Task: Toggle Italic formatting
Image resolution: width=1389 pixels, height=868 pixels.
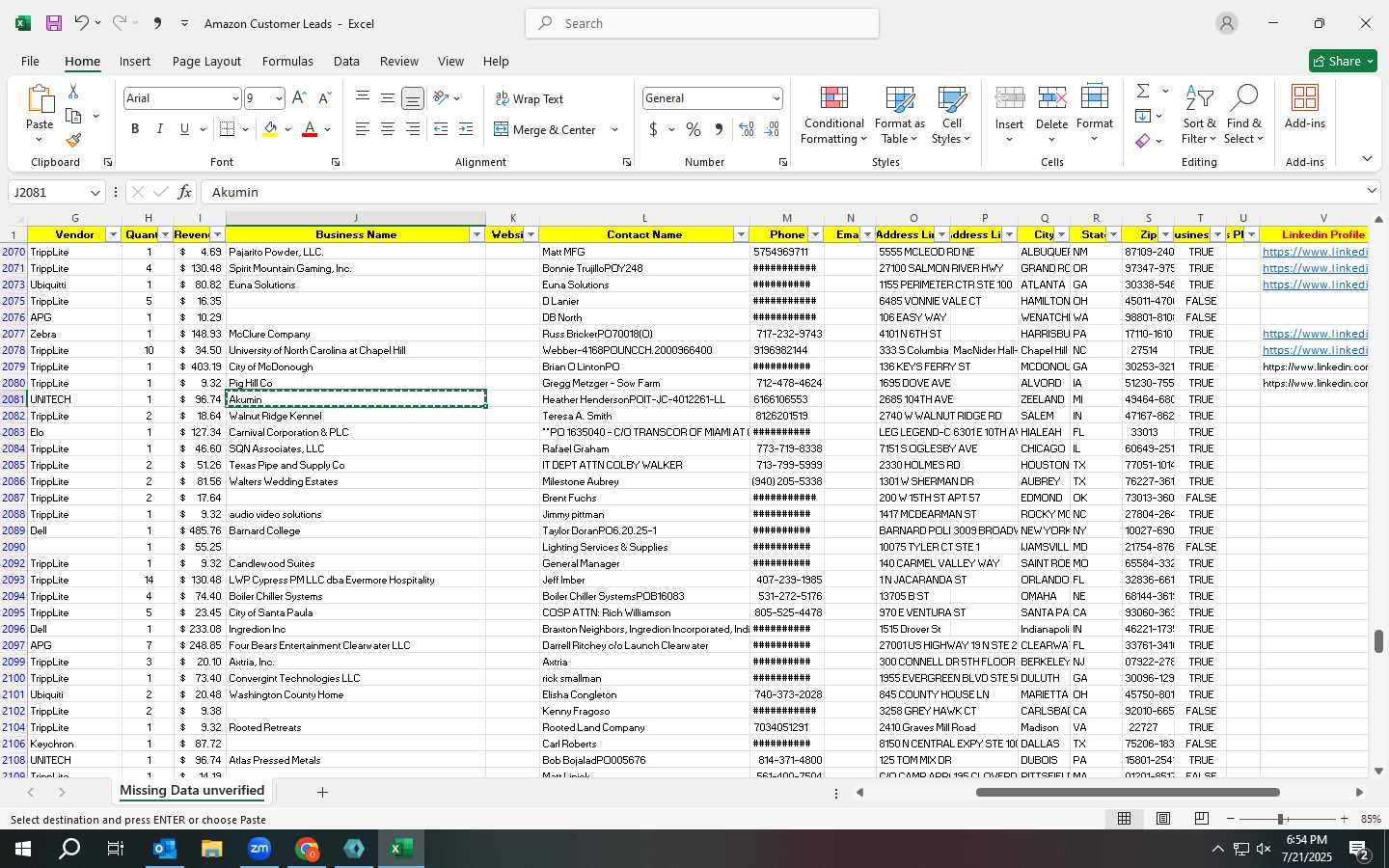Action: [160, 129]
